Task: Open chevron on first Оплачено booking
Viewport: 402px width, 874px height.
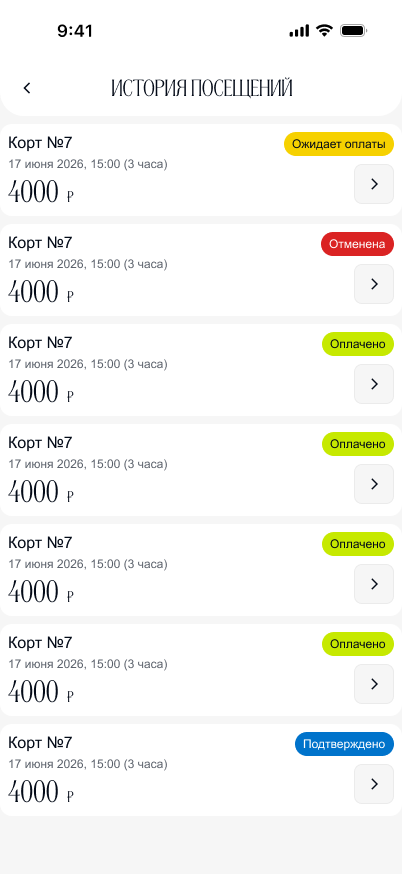Action: (x=374, y=384)
